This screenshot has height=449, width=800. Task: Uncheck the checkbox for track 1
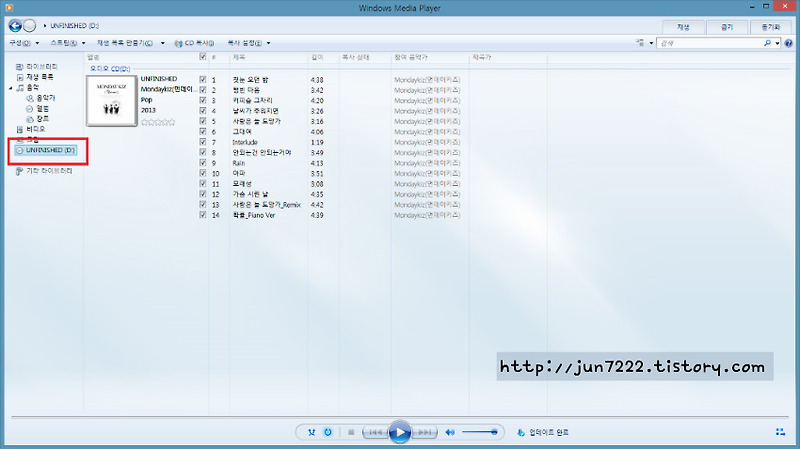(x=203, y=80)
